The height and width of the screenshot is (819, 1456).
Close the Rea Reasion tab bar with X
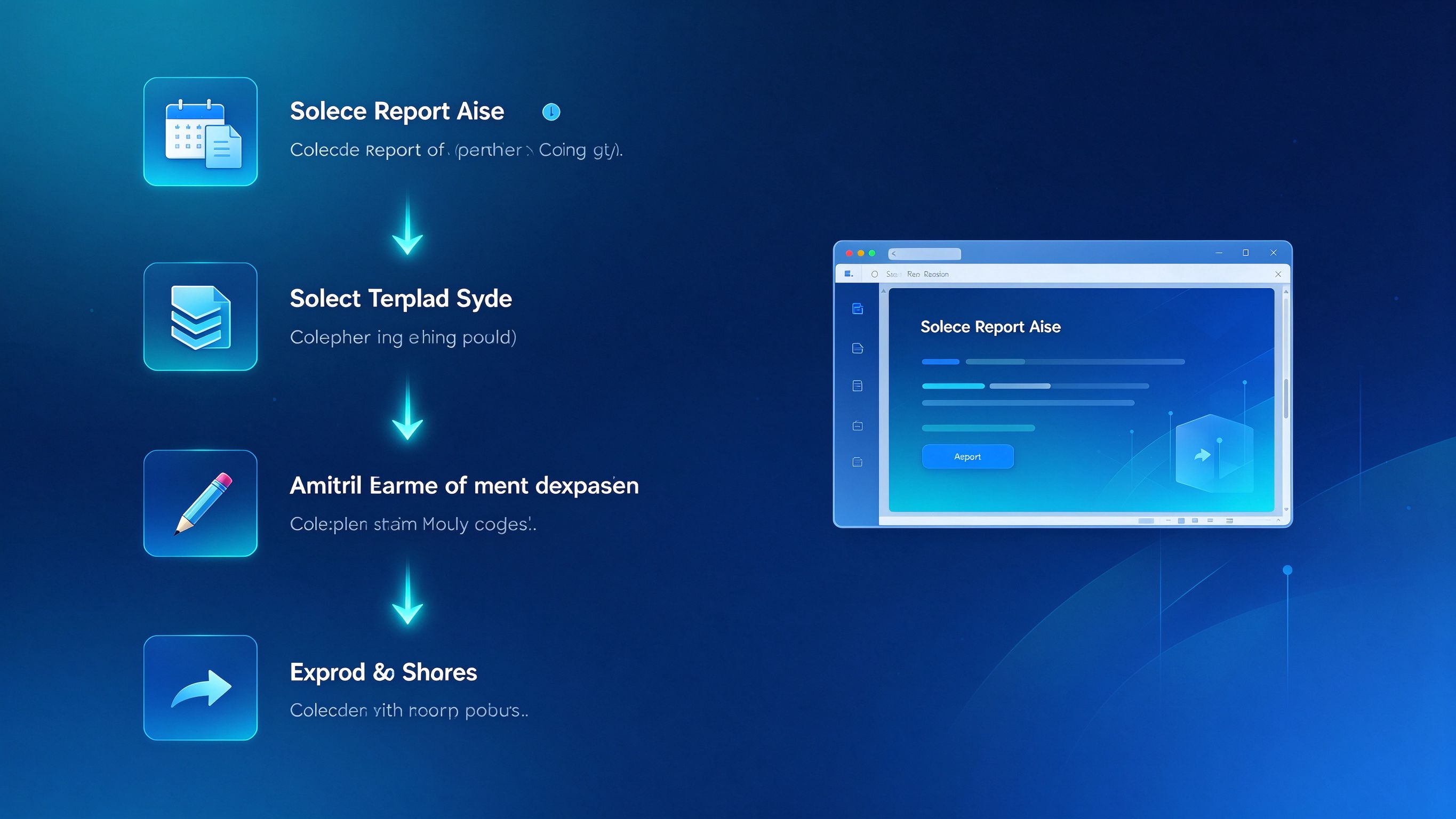(1278, 274)
